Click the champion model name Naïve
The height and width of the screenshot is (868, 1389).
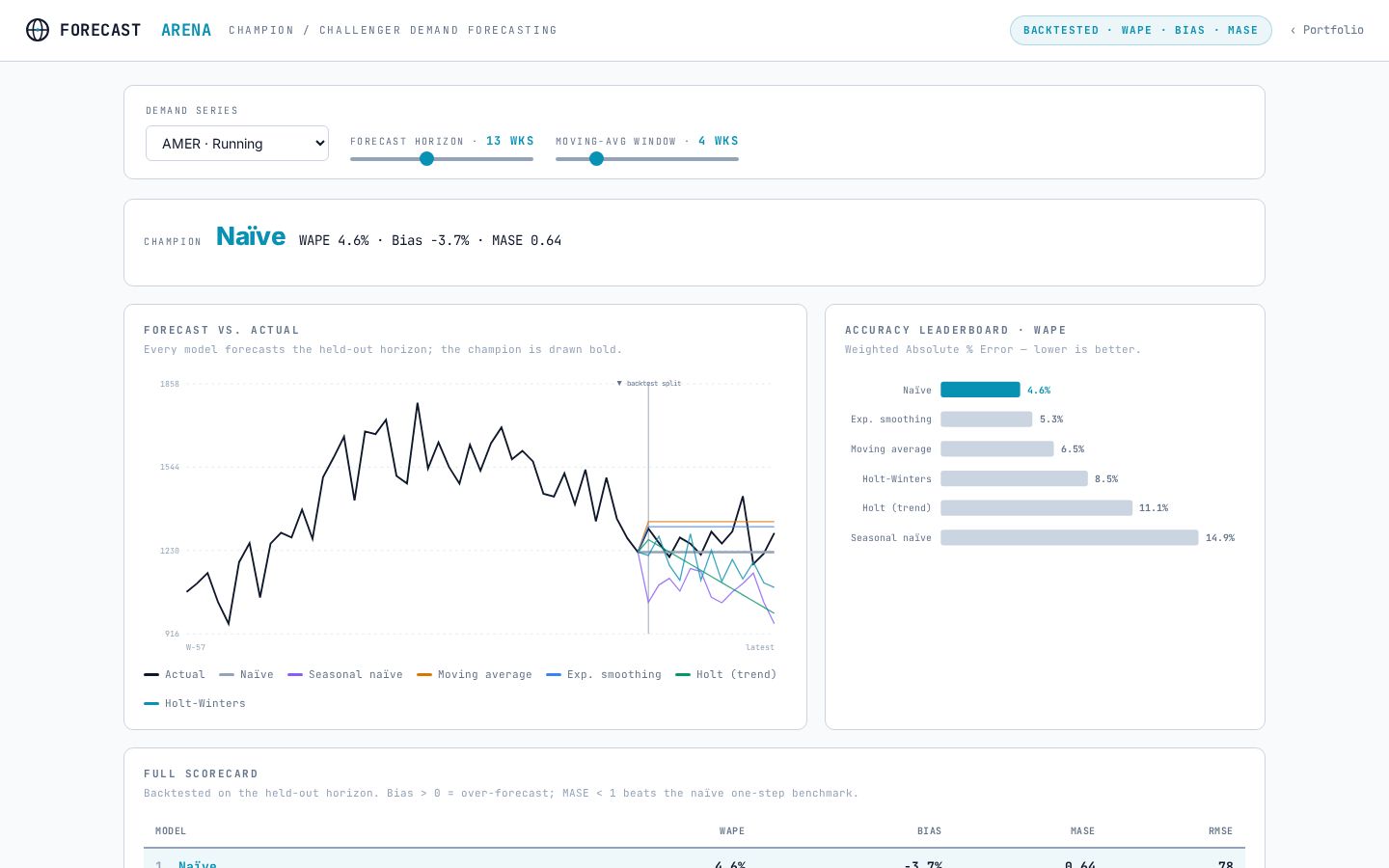pos(251,236)
